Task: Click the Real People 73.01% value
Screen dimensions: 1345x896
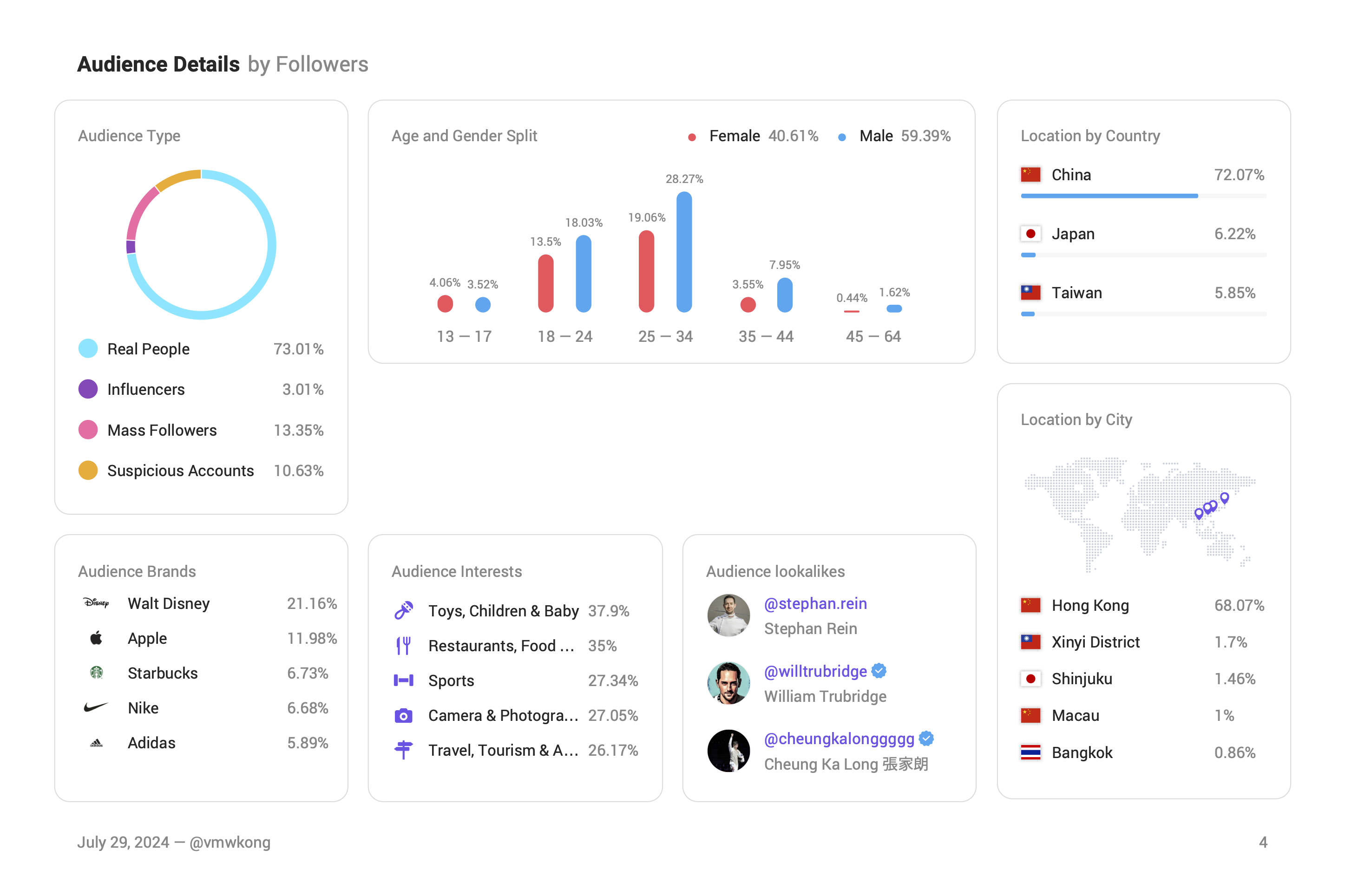Action: click(298, 348)
